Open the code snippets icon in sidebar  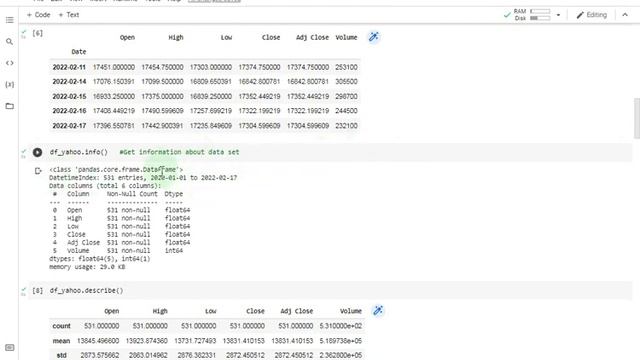[x=9, y=63]
